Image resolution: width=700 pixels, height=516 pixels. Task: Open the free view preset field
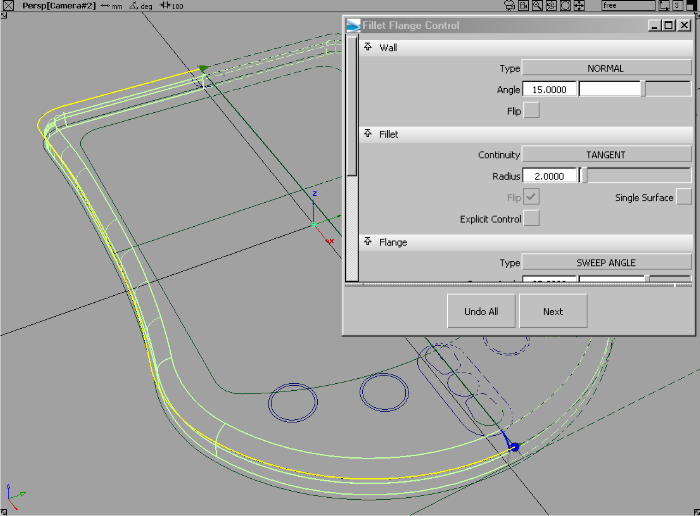pos(629,5)
